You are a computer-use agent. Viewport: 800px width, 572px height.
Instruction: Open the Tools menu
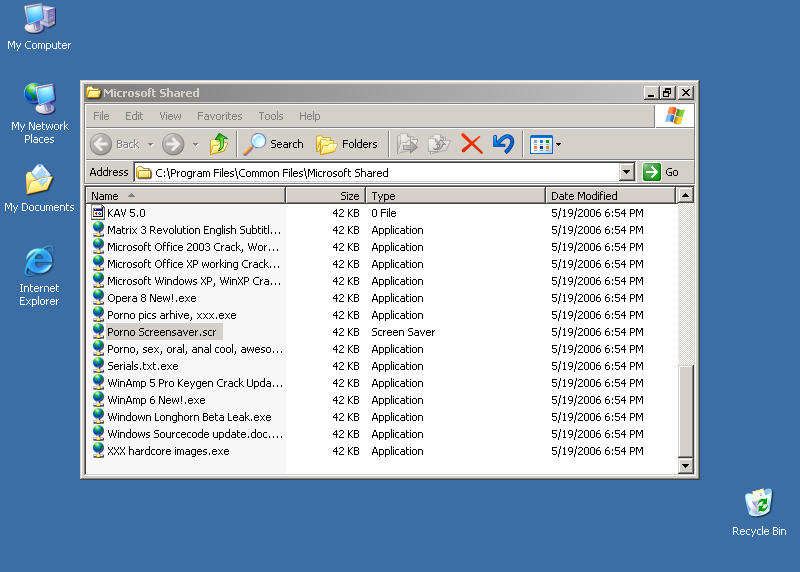tap(270, 116)
